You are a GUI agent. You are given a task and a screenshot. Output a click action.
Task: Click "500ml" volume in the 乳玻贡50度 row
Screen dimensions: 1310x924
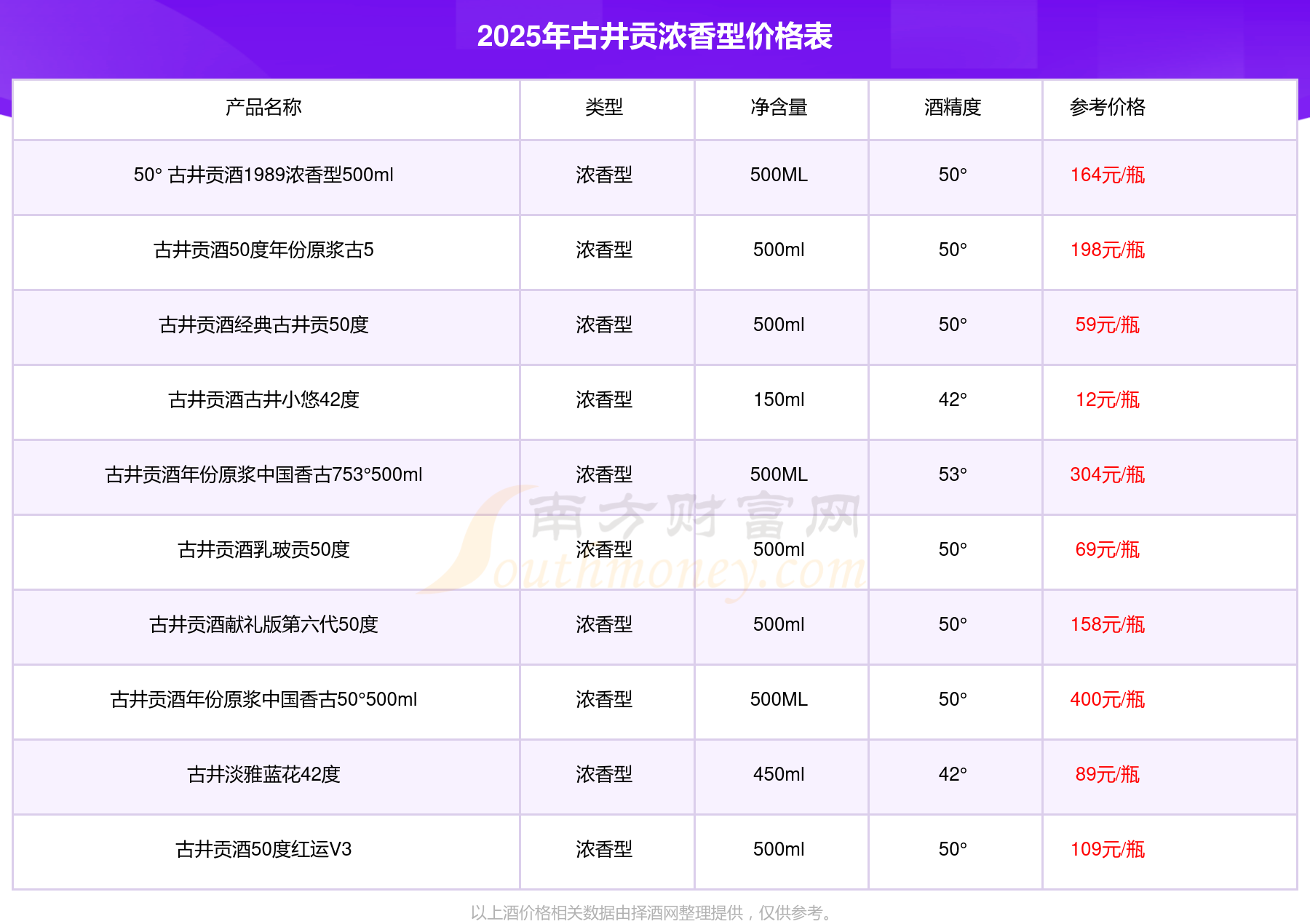[779, 550]
